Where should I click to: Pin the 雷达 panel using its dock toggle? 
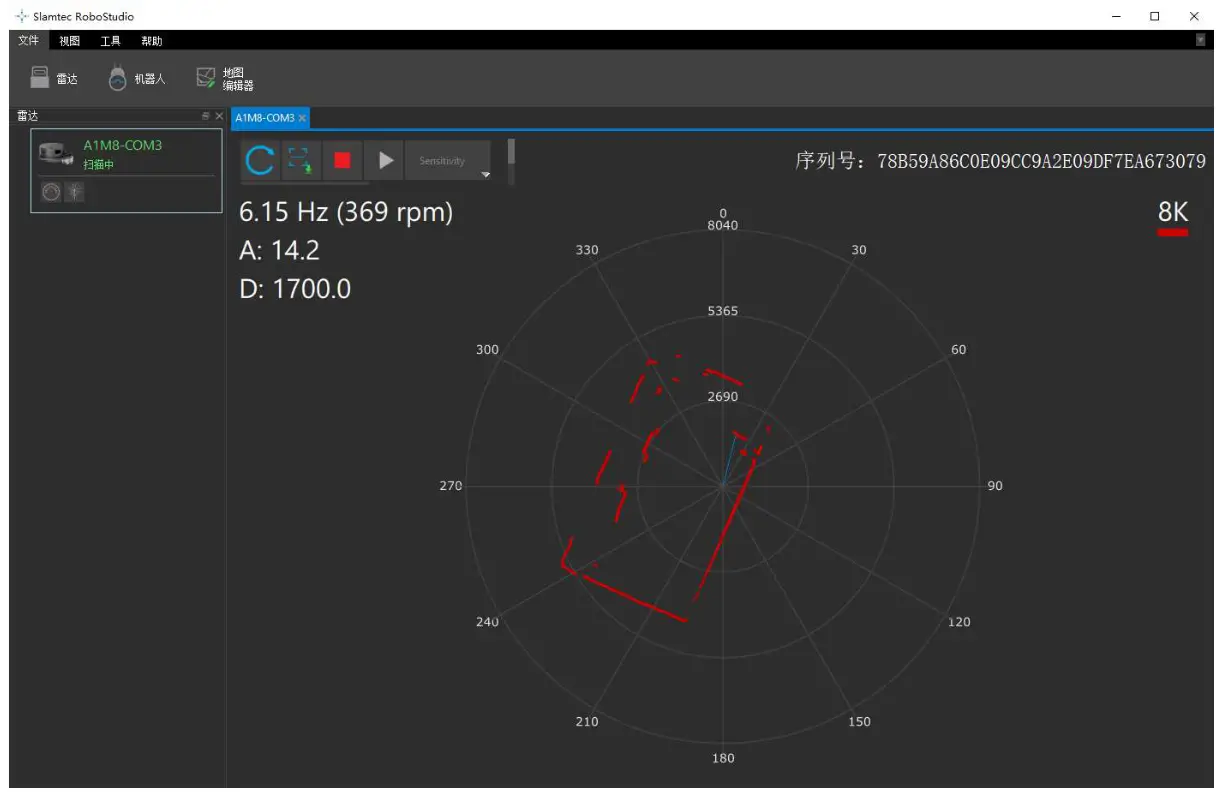(207, 115)
